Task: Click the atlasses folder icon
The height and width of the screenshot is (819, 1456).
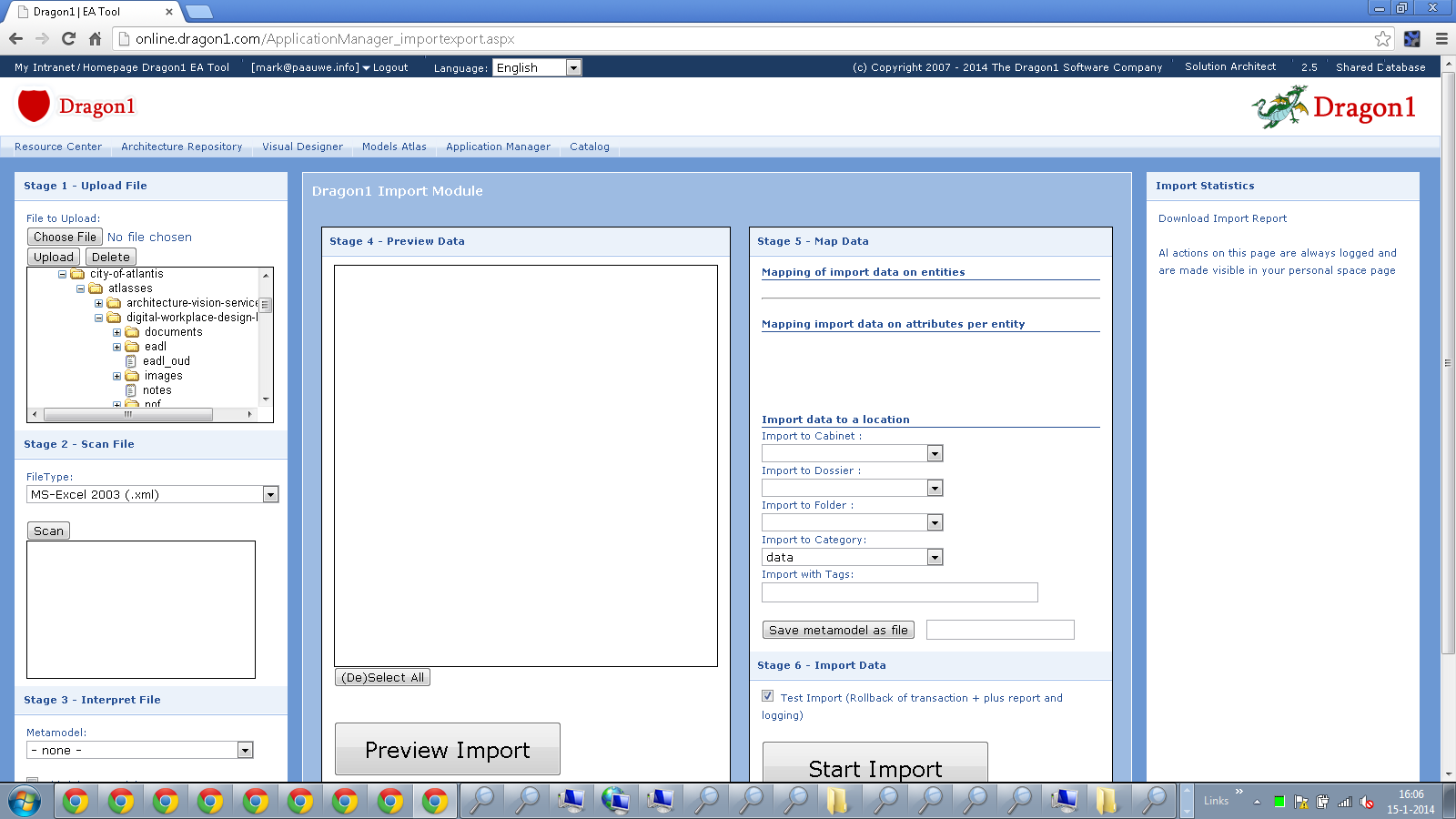Action: pos(96,288)
